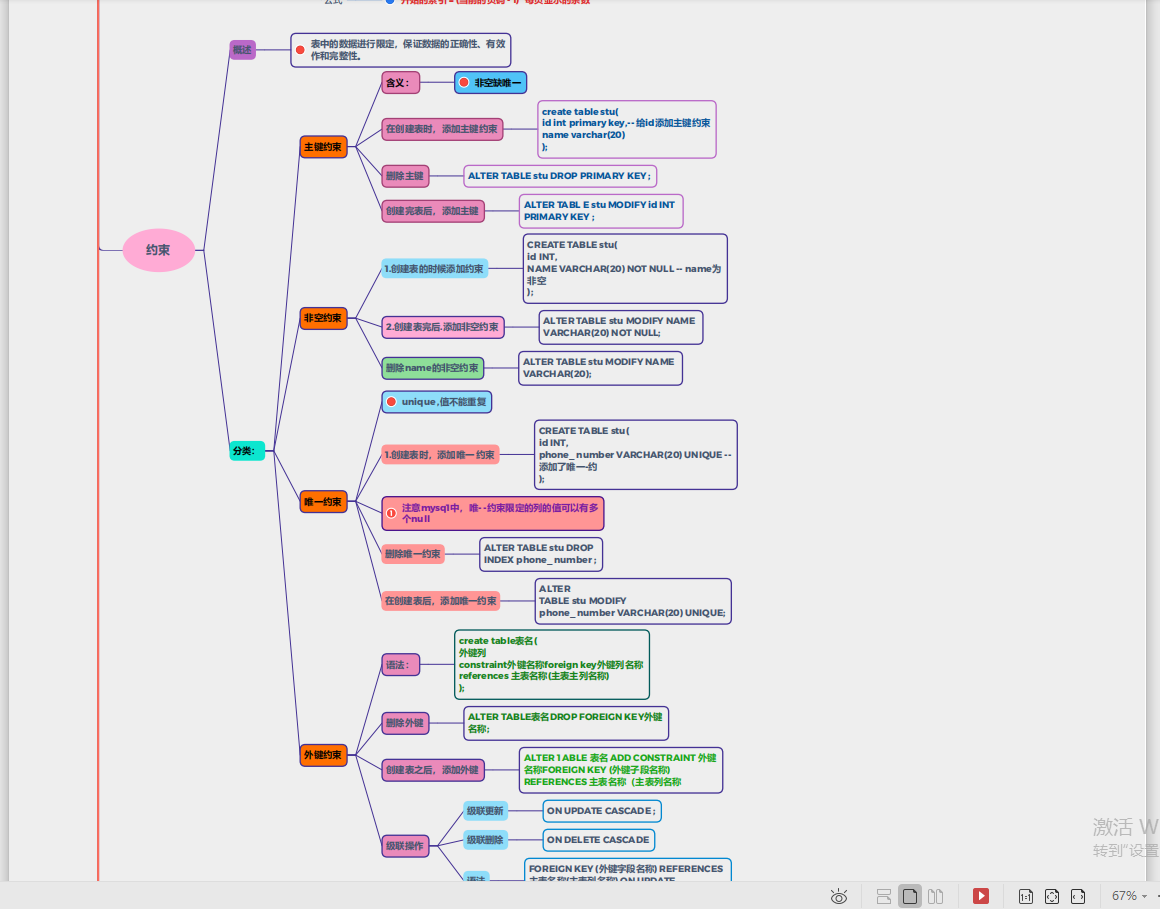Click the blue 非空缺唯一 node
The height and width of the screenshot is (909, 1160).
[490, 83]
